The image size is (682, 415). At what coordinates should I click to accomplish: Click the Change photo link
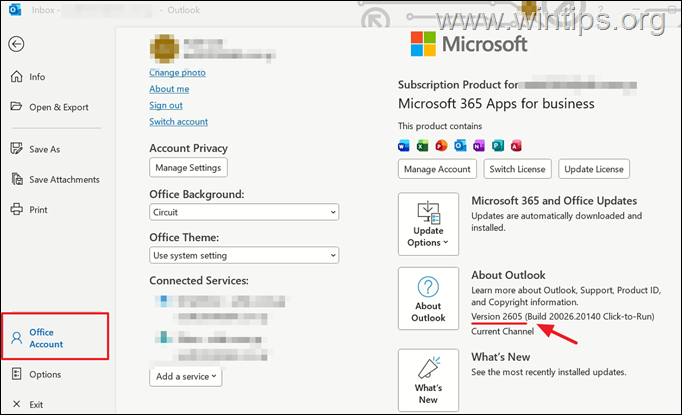177,73
